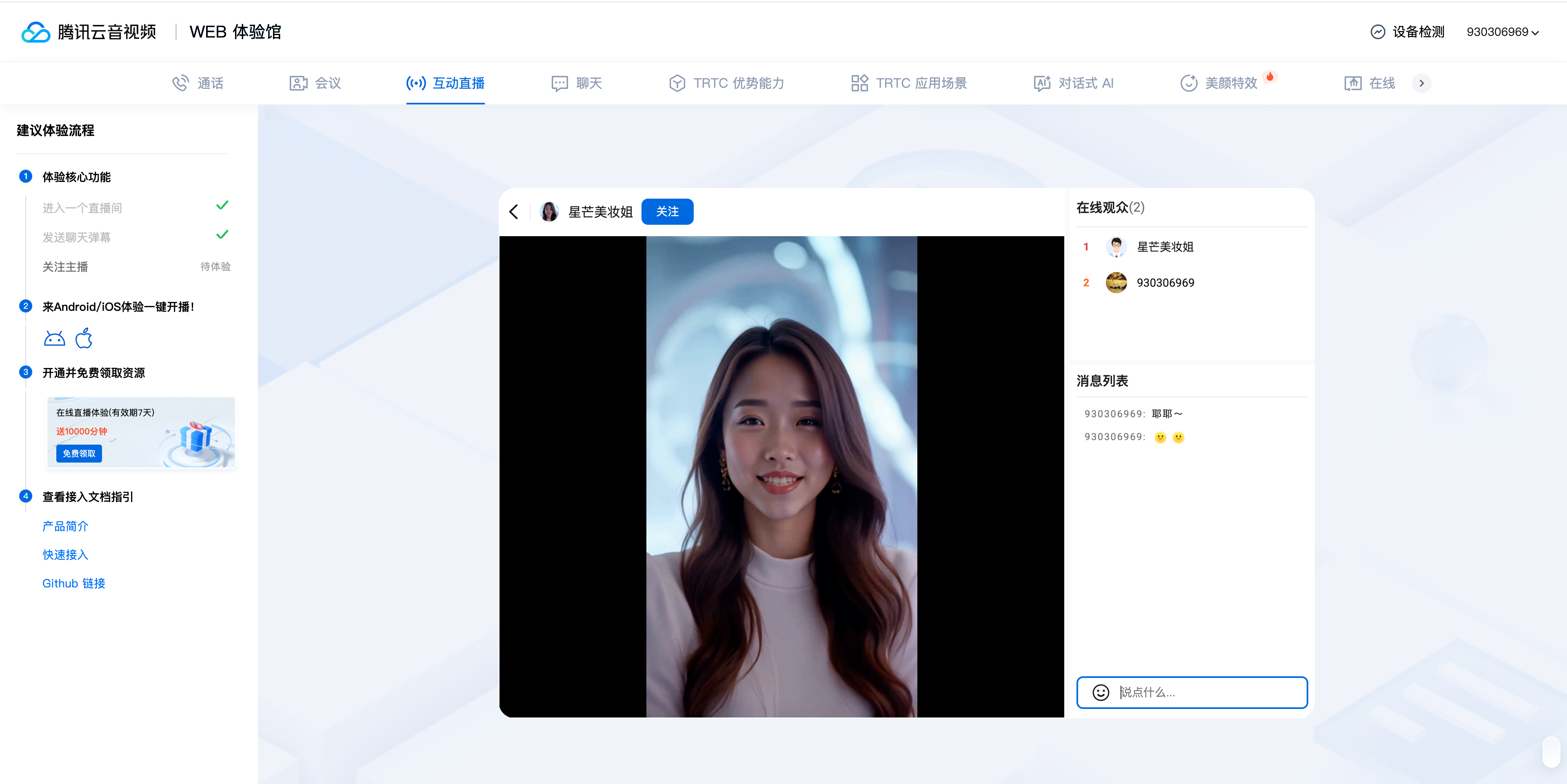The width and height of the screenshot is (1567, 784).
Task: Click the Apple iOS icon
Action: 84,338
